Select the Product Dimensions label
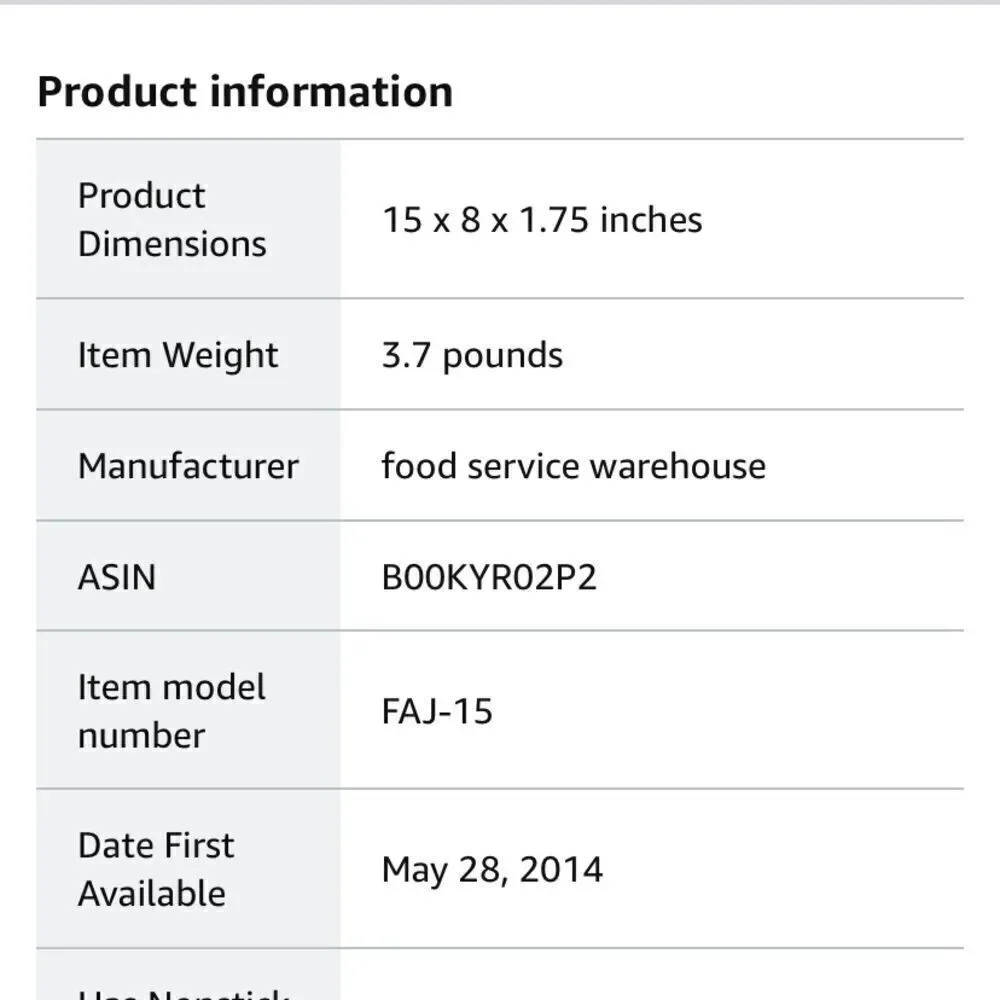 172,219
